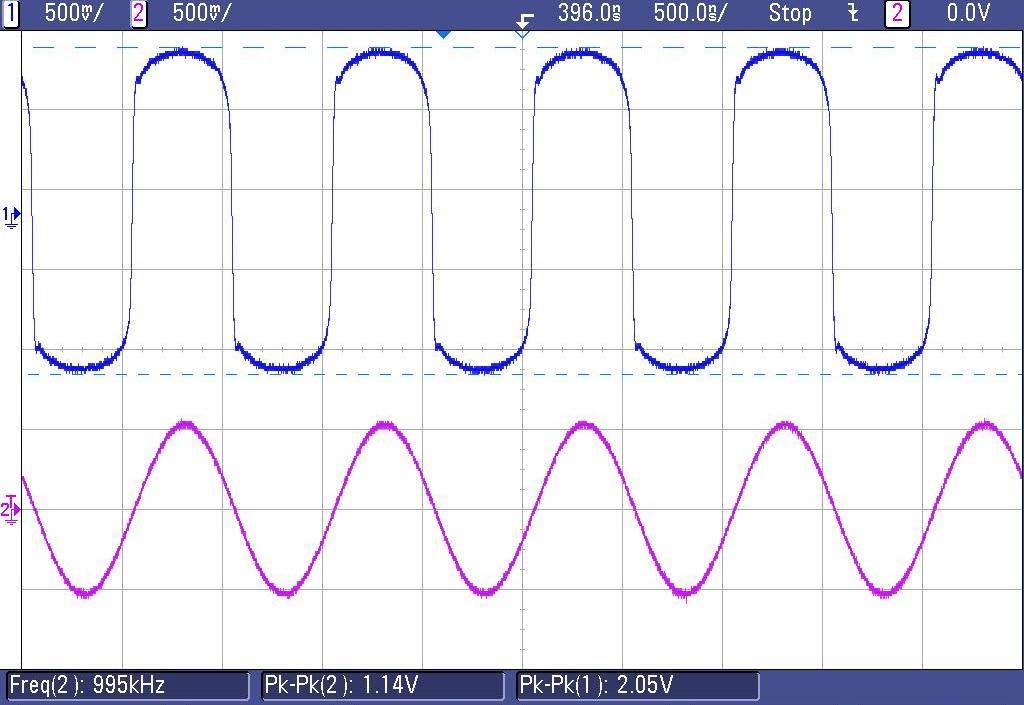Select the falling edge trigger slope icon
The height and width of the screenshot is (705, 1024).
tap(853, 13)
